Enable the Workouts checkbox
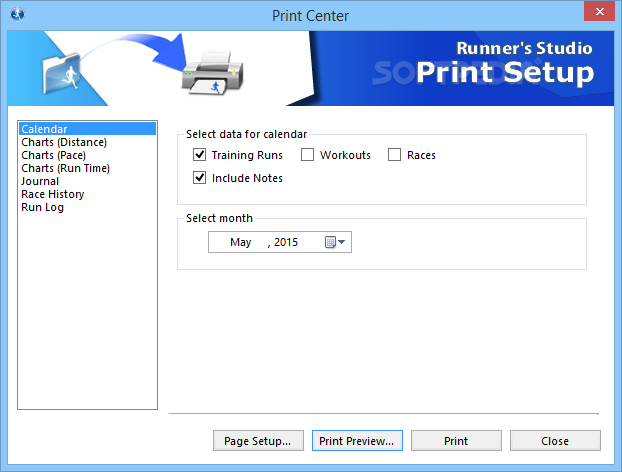Image resolution: width=622 pixels, height=472 pixels. point(307,155)
